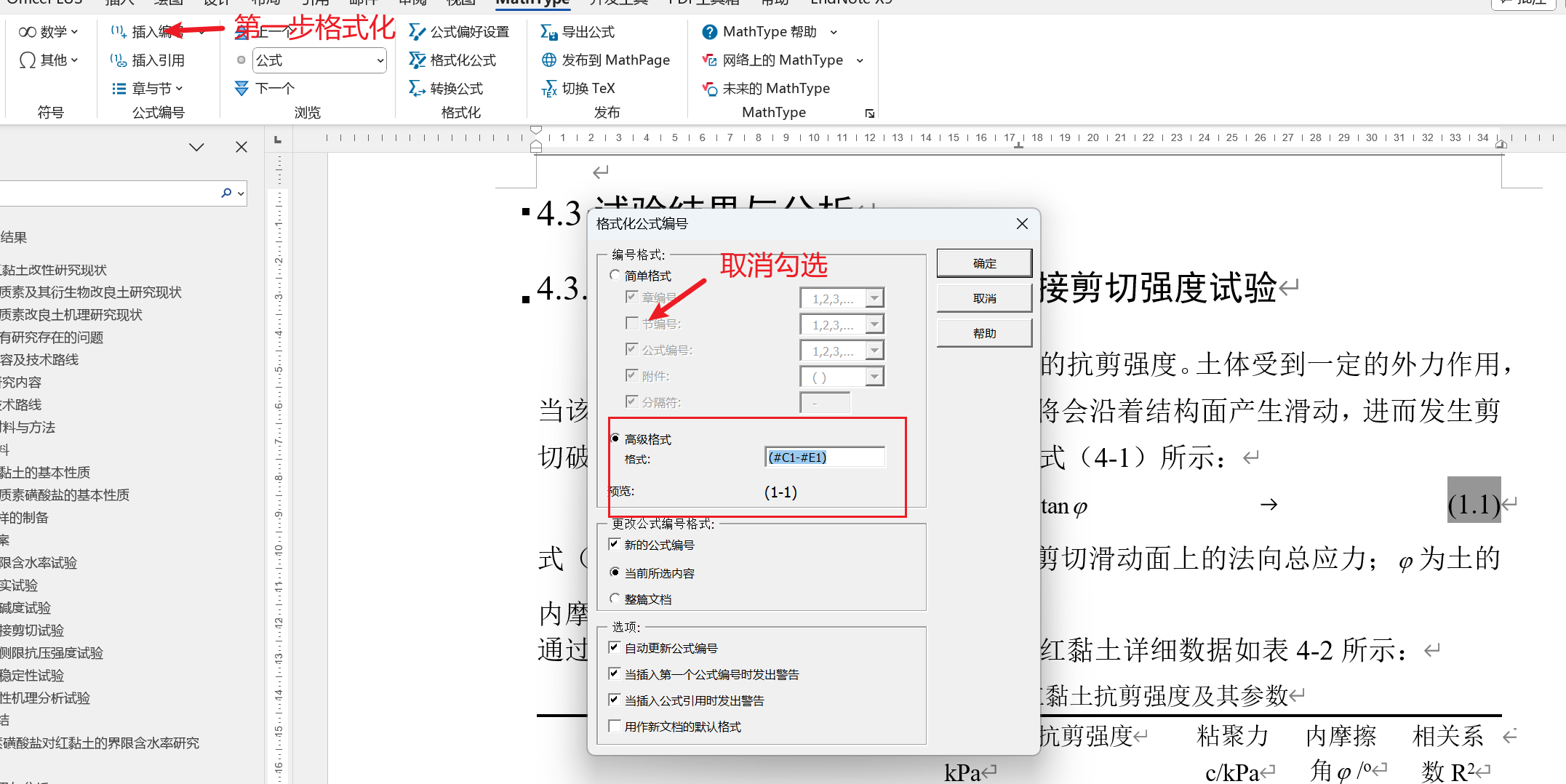Viewport: 1566px width, 784px height.
Task: Click 切换 TeX icon
Action: click(548, 89)
